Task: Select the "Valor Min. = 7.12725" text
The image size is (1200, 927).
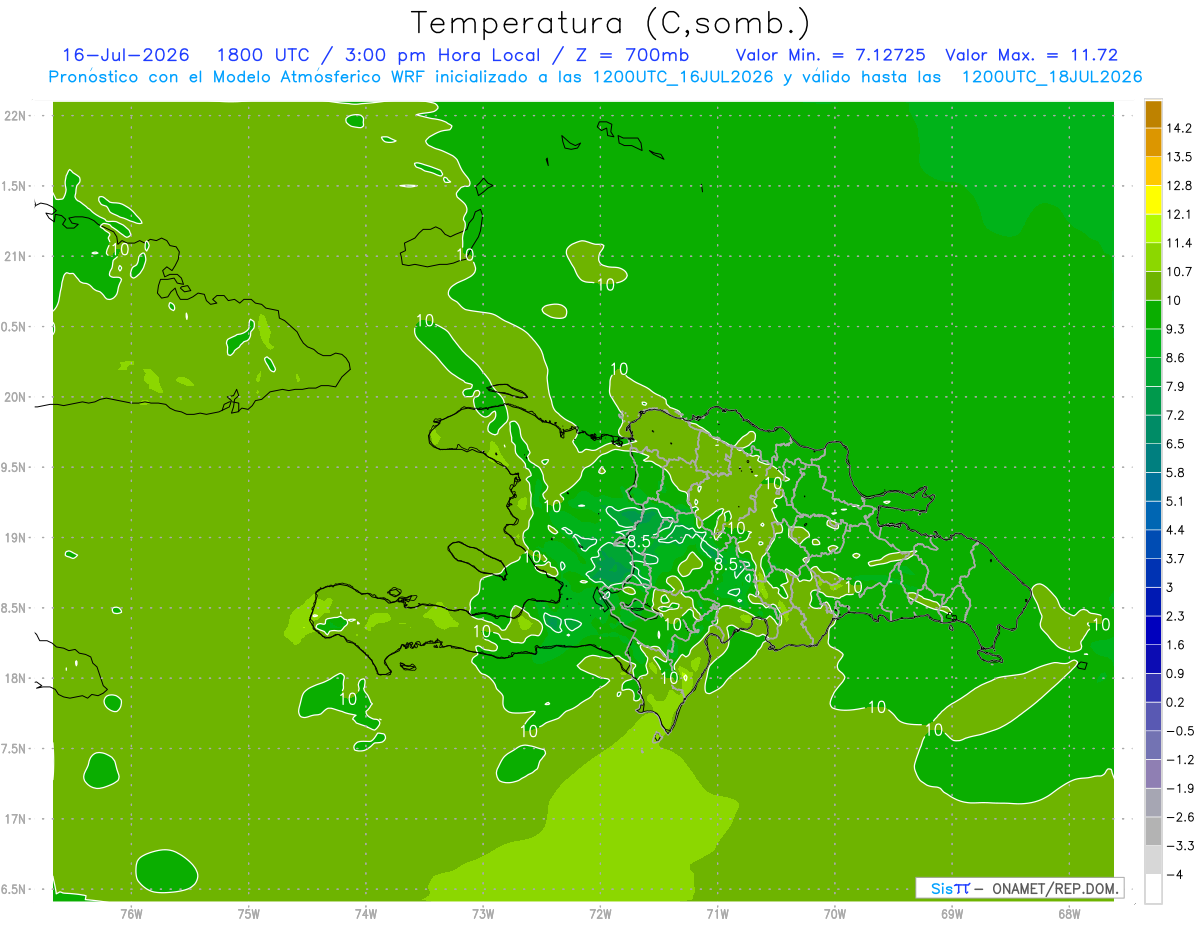Action: (x=831, y=55)
